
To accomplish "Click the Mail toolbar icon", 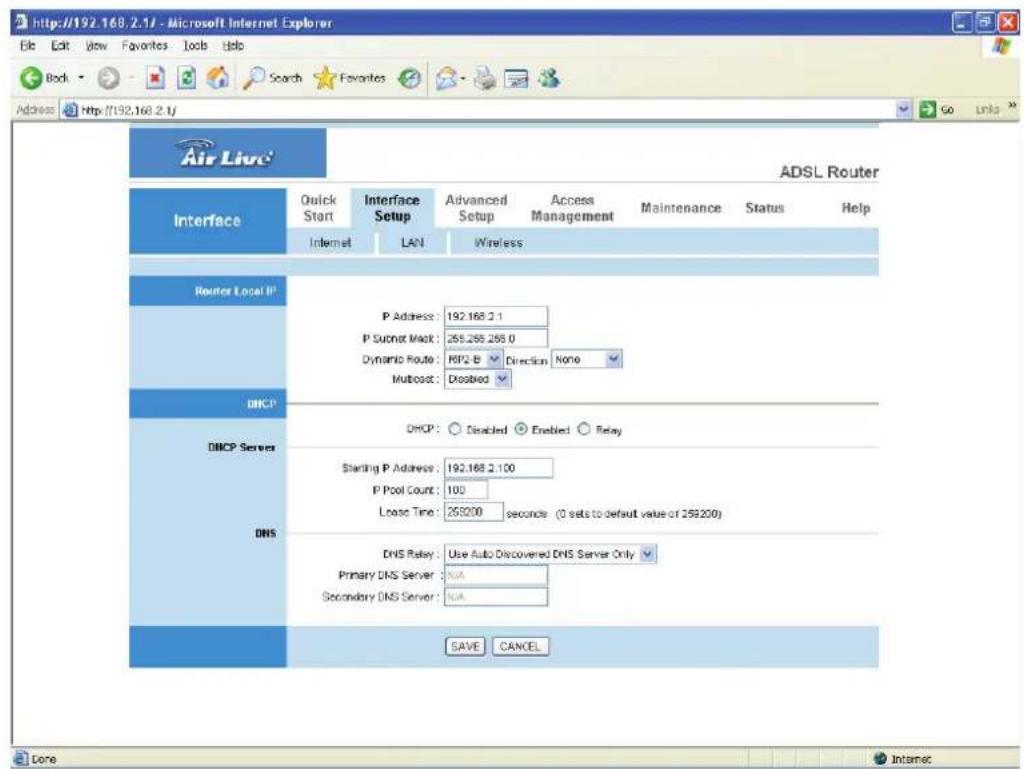I will point(446,78).
